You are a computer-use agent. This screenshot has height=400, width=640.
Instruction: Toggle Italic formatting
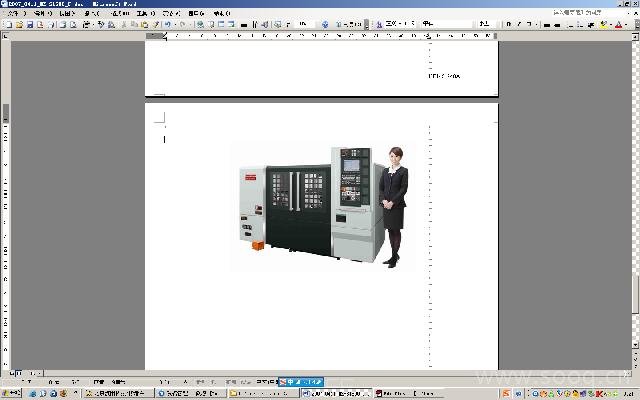tap(519, 24)
